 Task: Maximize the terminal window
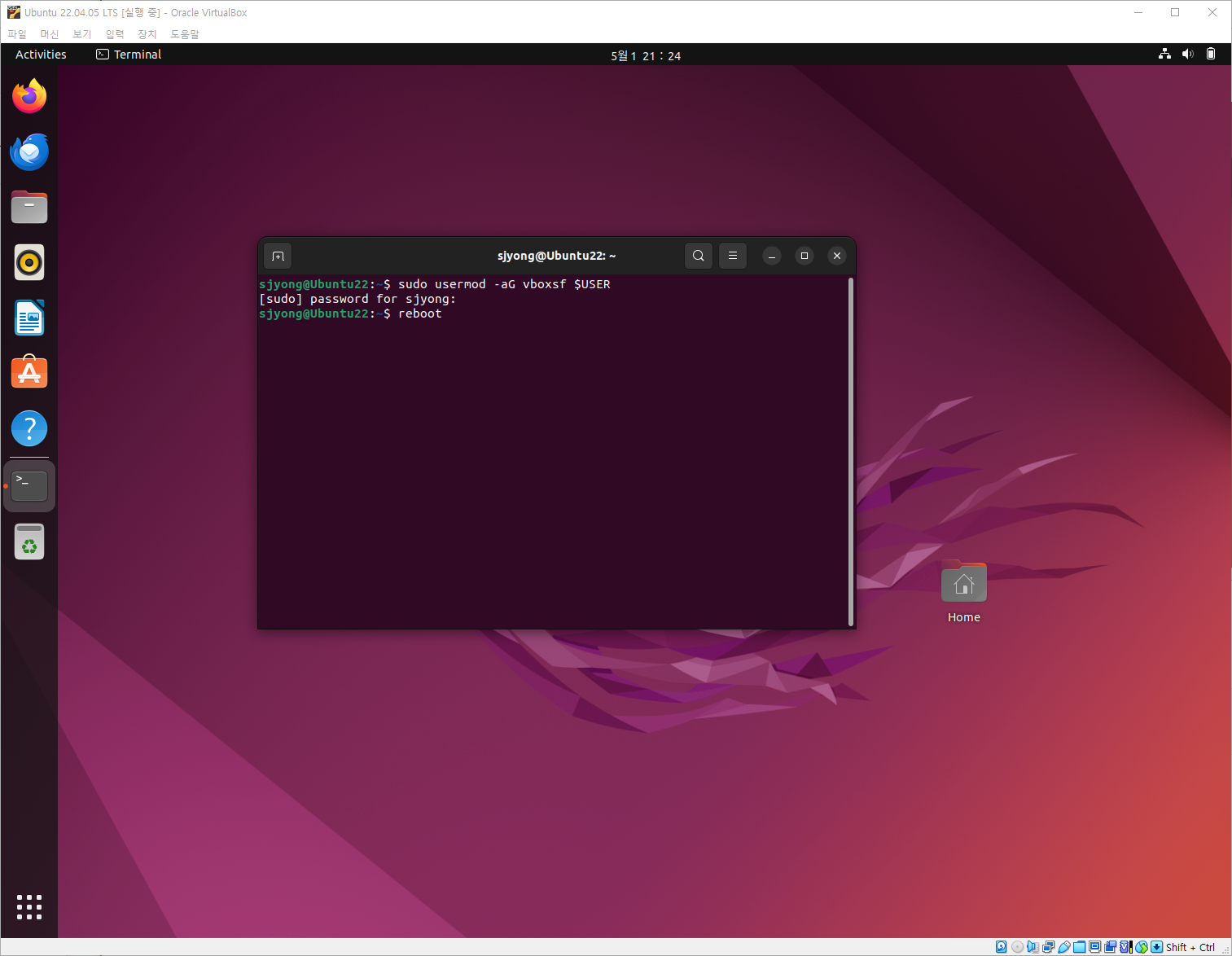point(805,256)
